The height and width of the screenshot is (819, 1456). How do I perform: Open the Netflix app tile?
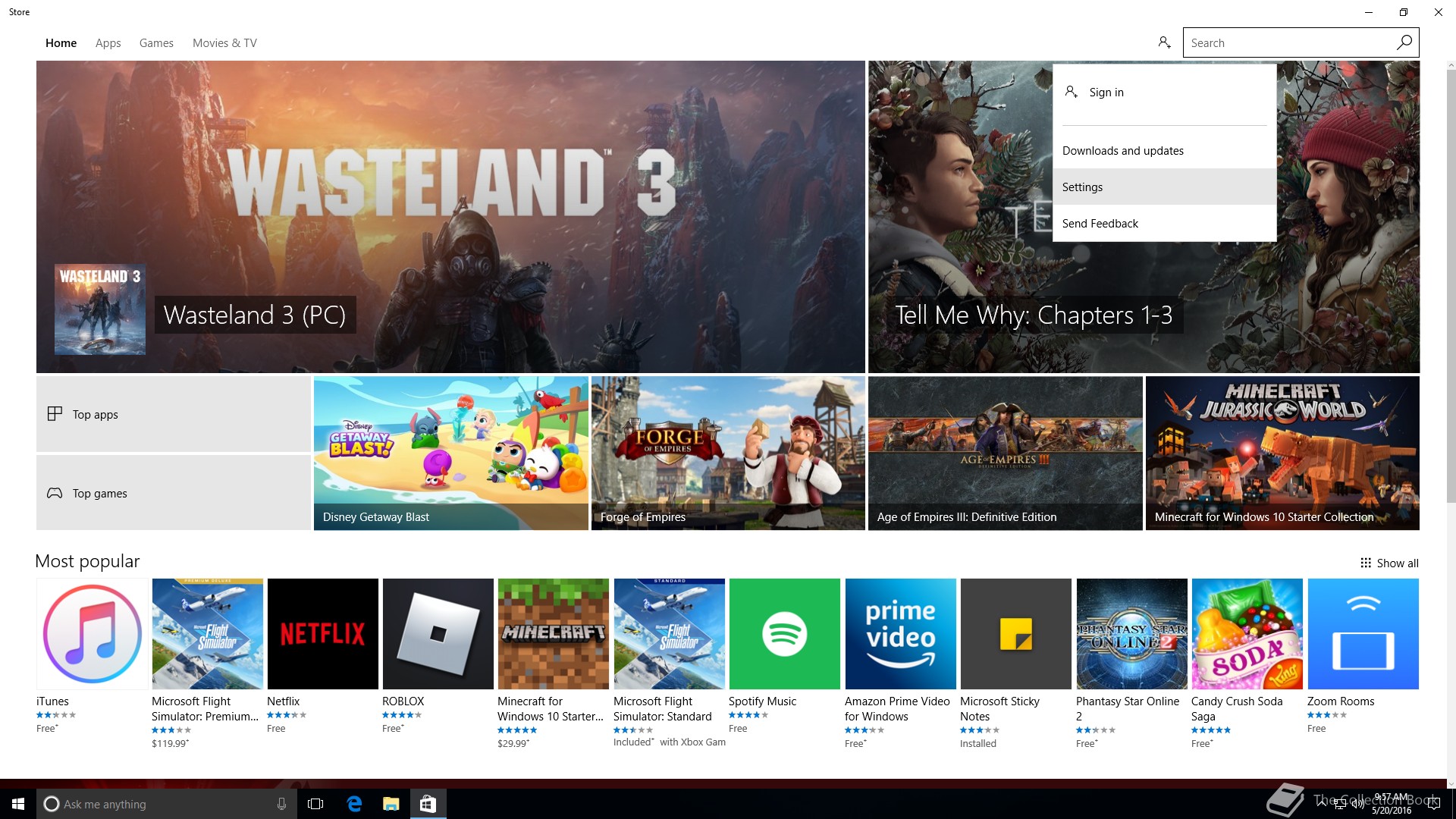tap(322, 634)
